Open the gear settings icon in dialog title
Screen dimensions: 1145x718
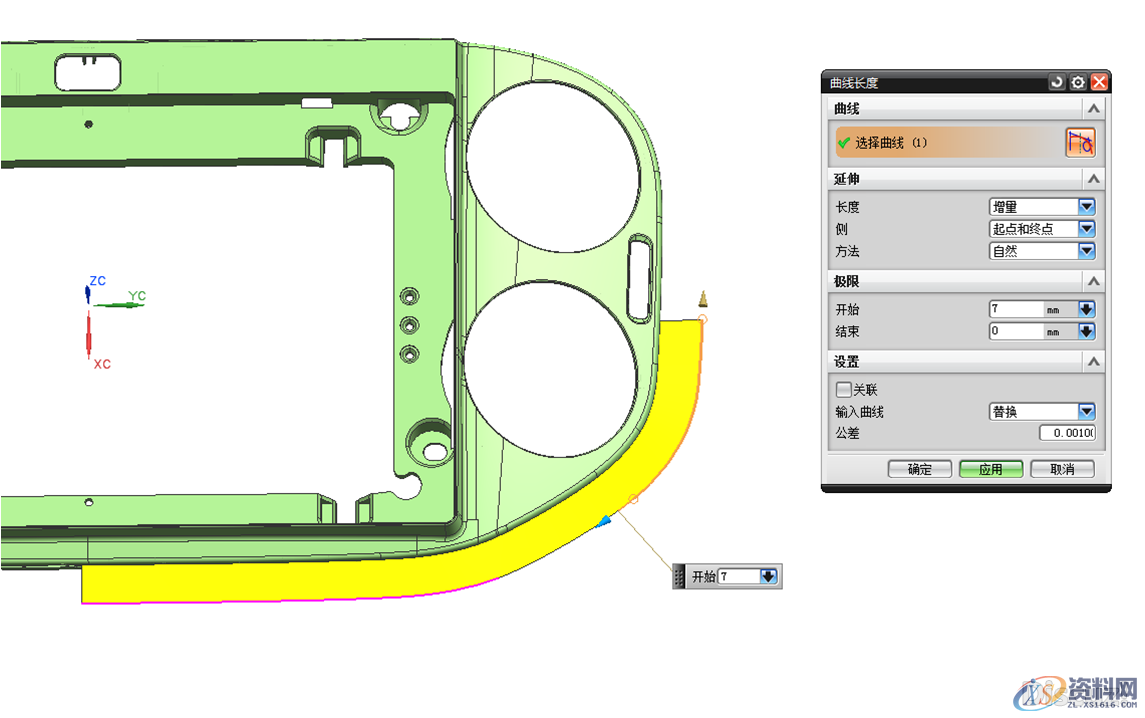pyautogui.click(x=1078, y=83)
